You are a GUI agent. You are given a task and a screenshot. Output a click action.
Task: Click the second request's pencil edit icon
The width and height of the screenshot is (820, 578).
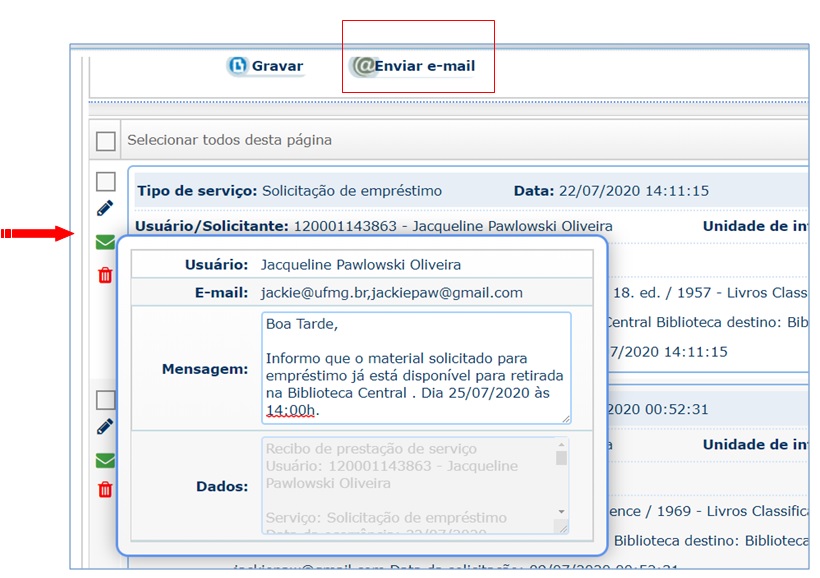coord(105,427)
